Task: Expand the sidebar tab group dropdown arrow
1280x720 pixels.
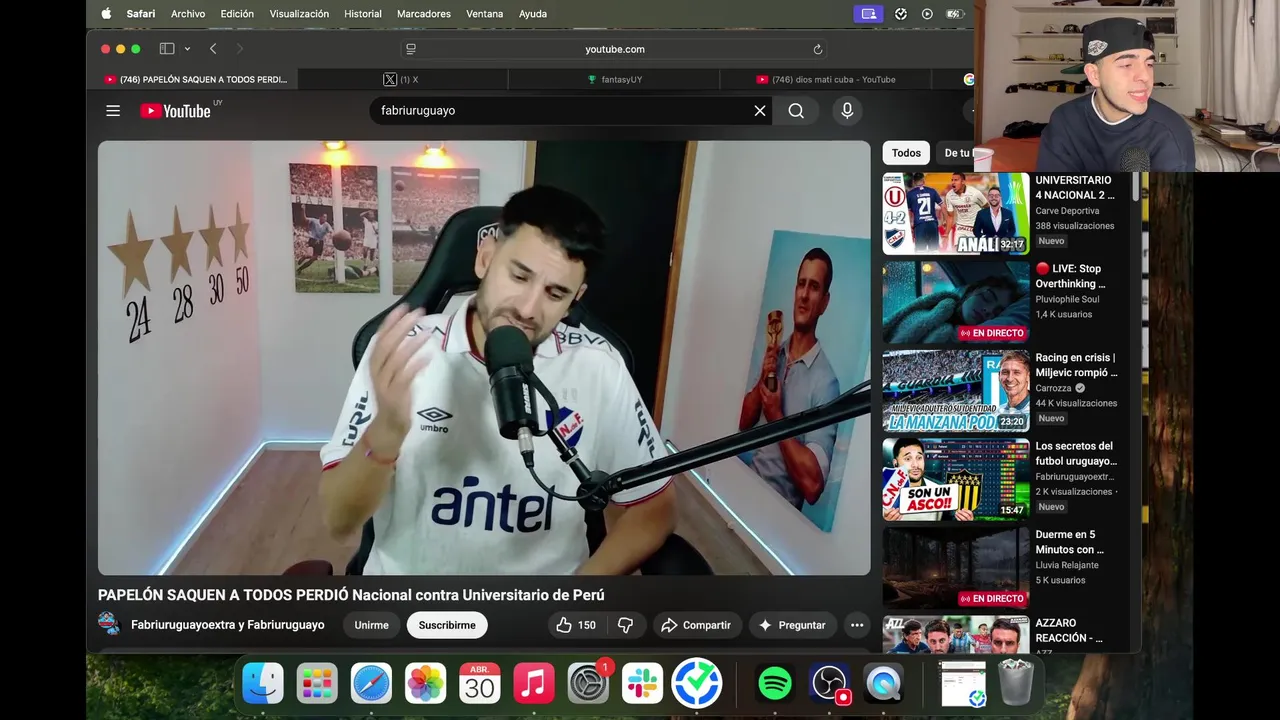Action: [x=185, y=49]
